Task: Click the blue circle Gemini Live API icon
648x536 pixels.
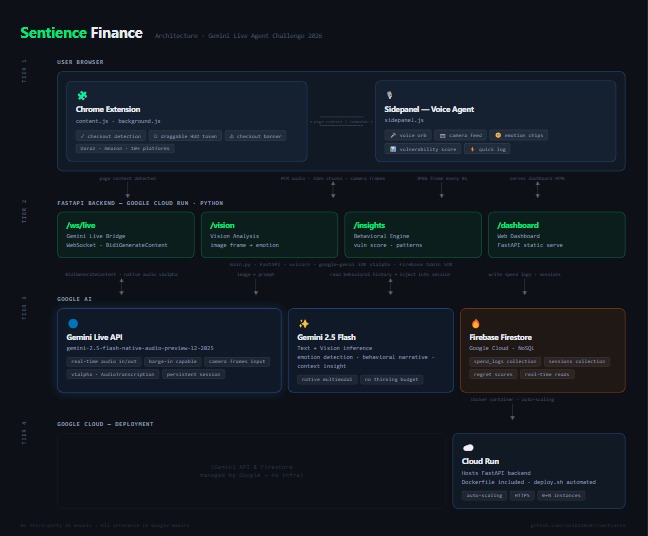Action: point(73,323)
